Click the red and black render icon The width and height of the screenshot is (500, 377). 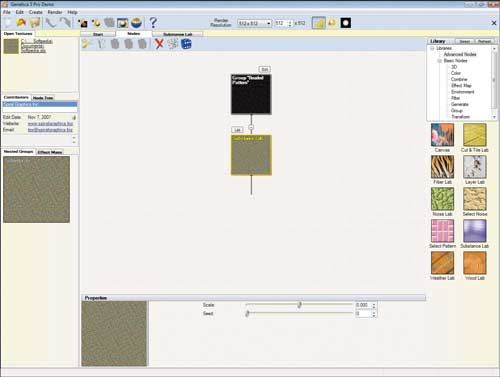82,23
